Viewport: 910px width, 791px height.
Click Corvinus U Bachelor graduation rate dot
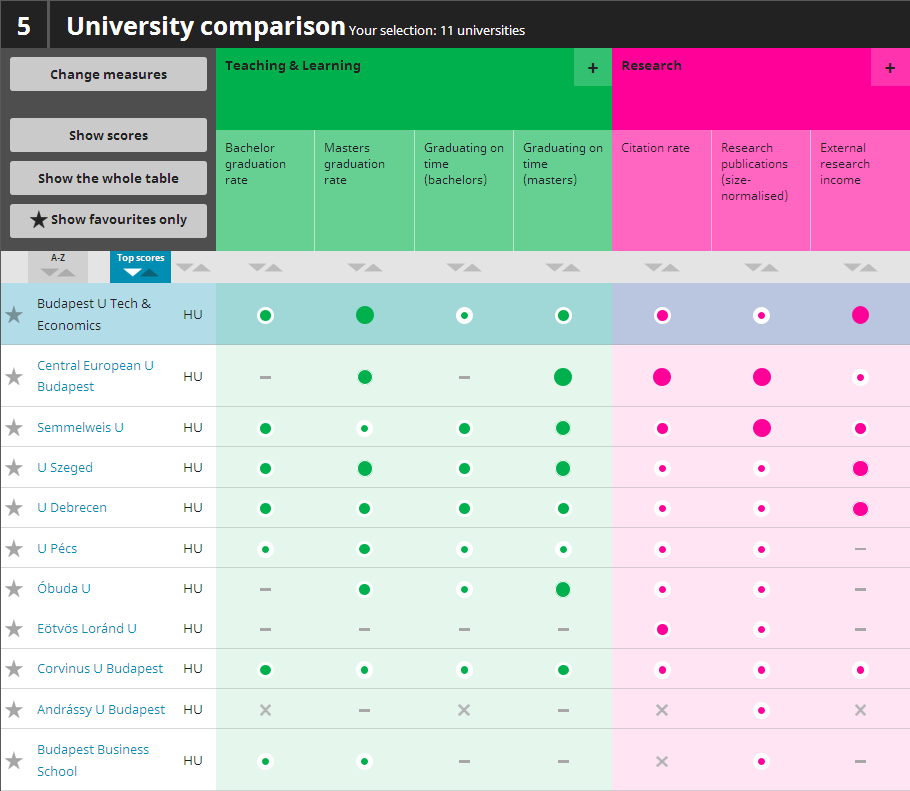point(265,670)
